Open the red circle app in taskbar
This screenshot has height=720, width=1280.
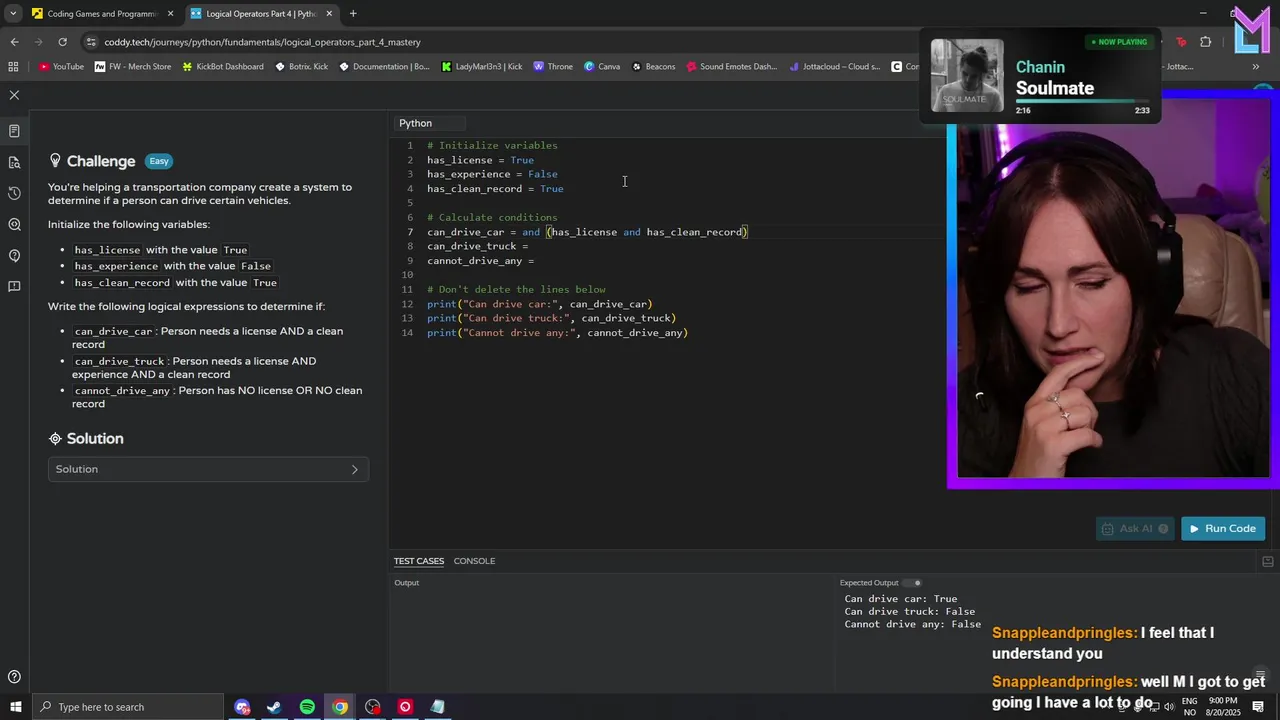click(x=405, y=707)
